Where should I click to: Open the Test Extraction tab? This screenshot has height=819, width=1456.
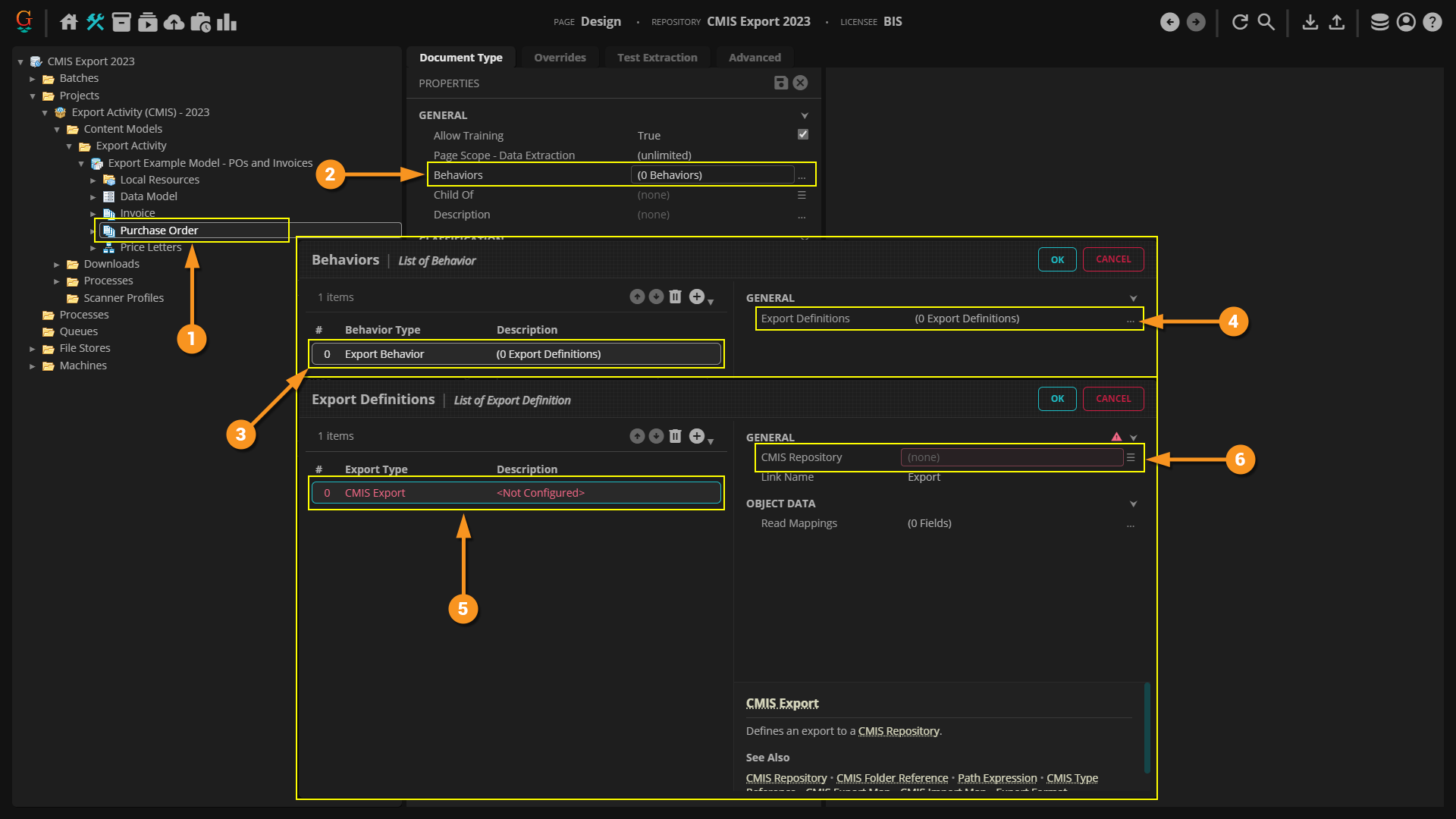tap(657, 58)
